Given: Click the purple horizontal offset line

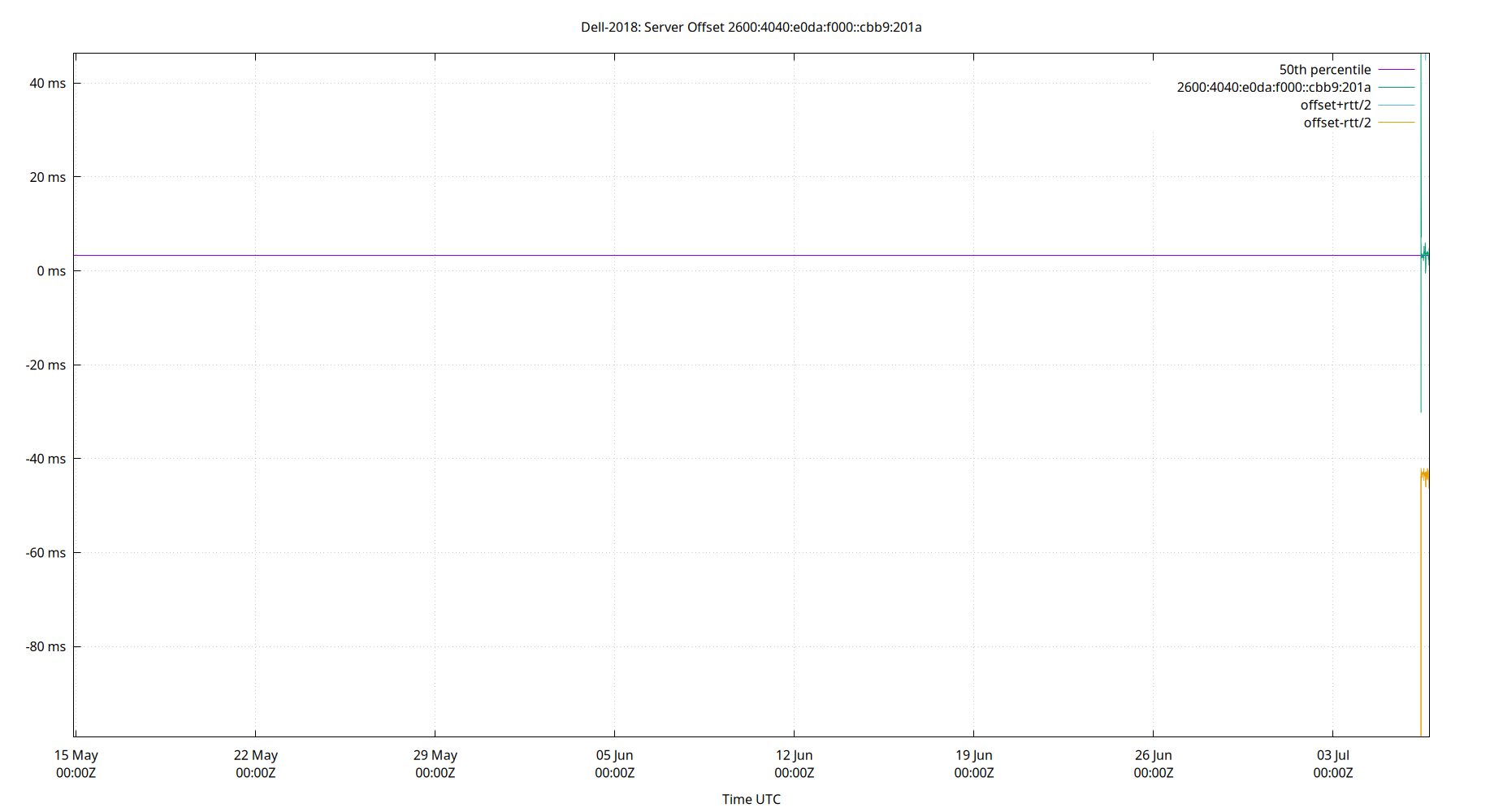Looking at the screenshot, I should point(731,255).
